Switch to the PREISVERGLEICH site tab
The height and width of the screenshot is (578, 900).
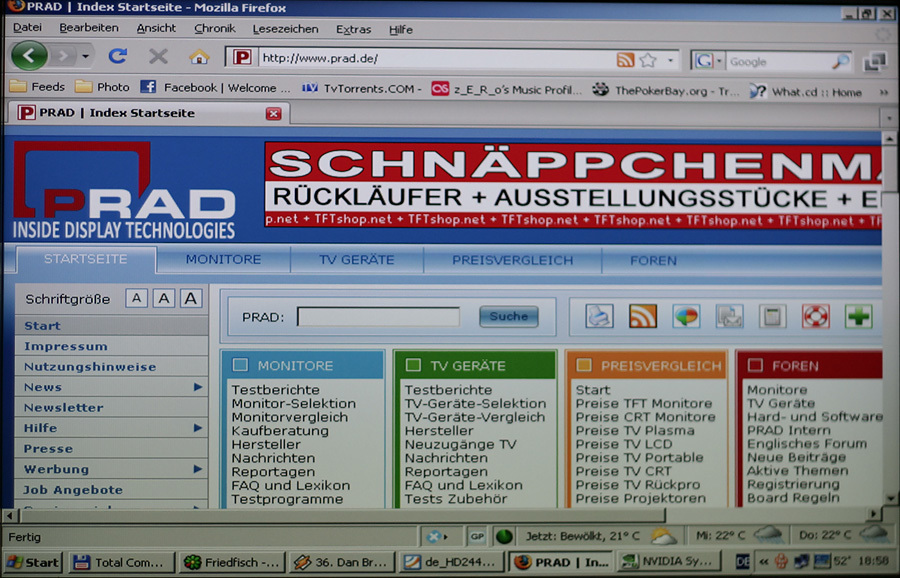513,261
